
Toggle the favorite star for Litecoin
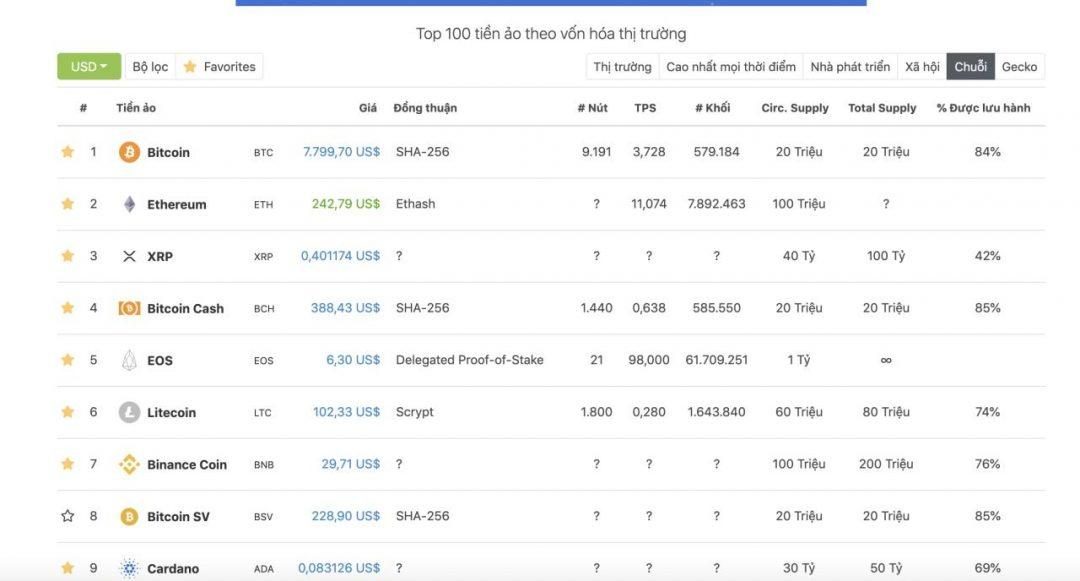tap(68, 412)
